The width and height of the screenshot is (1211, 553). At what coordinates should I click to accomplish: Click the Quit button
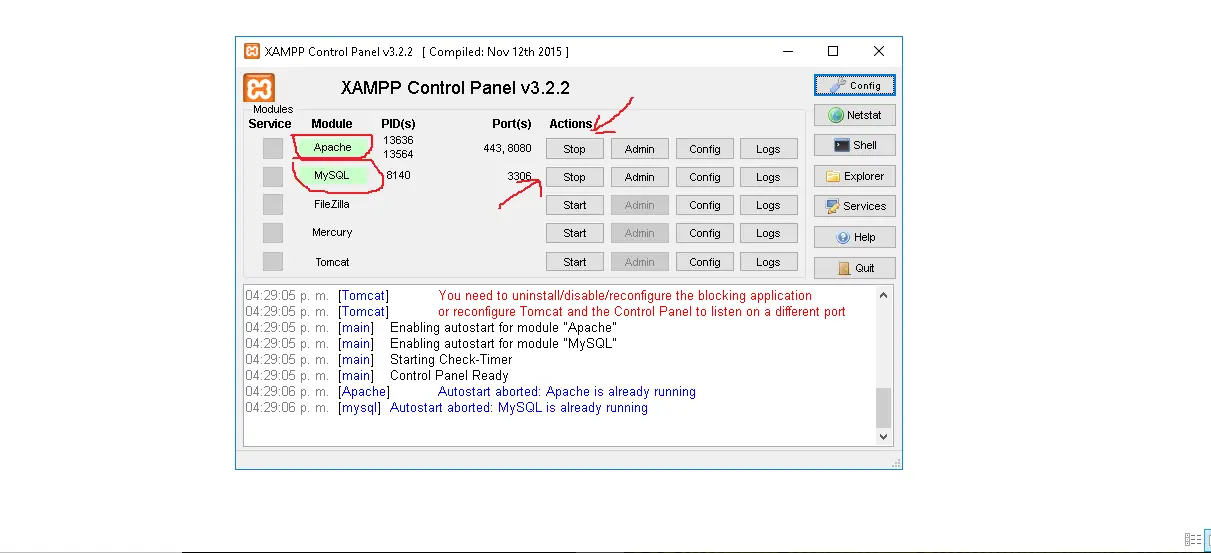[854, 268]
